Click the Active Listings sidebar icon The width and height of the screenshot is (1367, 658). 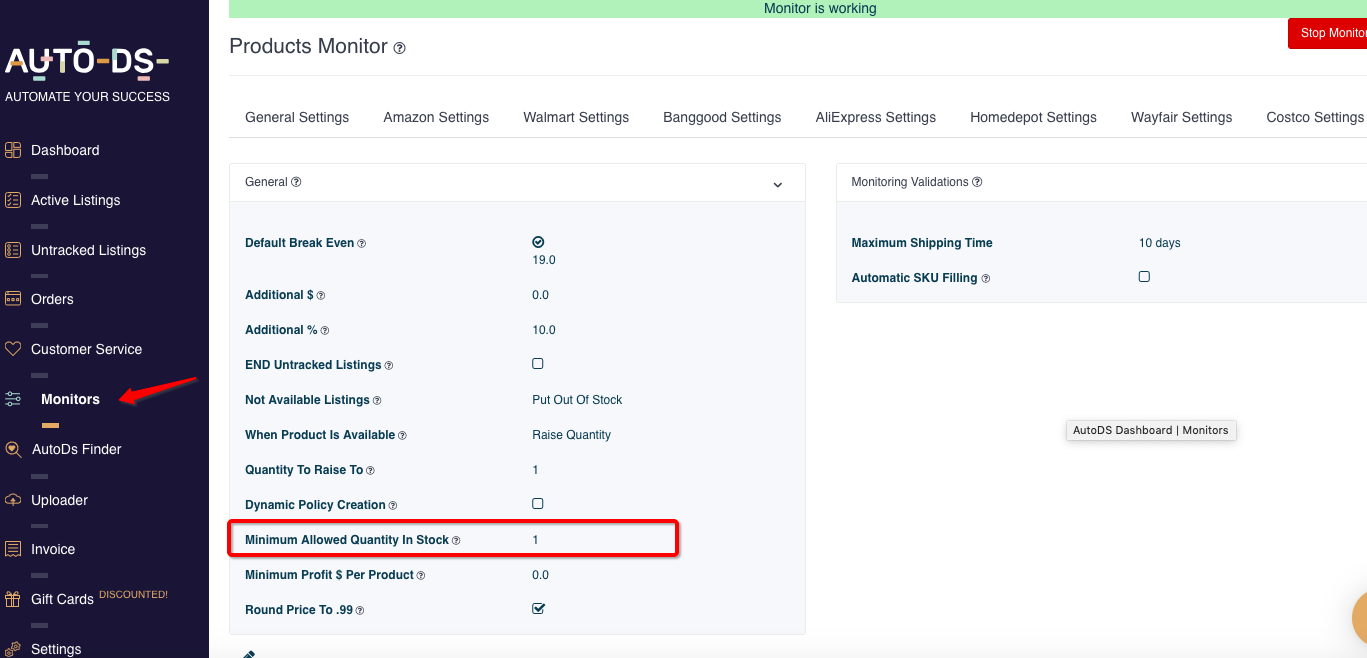click(13, 200)
